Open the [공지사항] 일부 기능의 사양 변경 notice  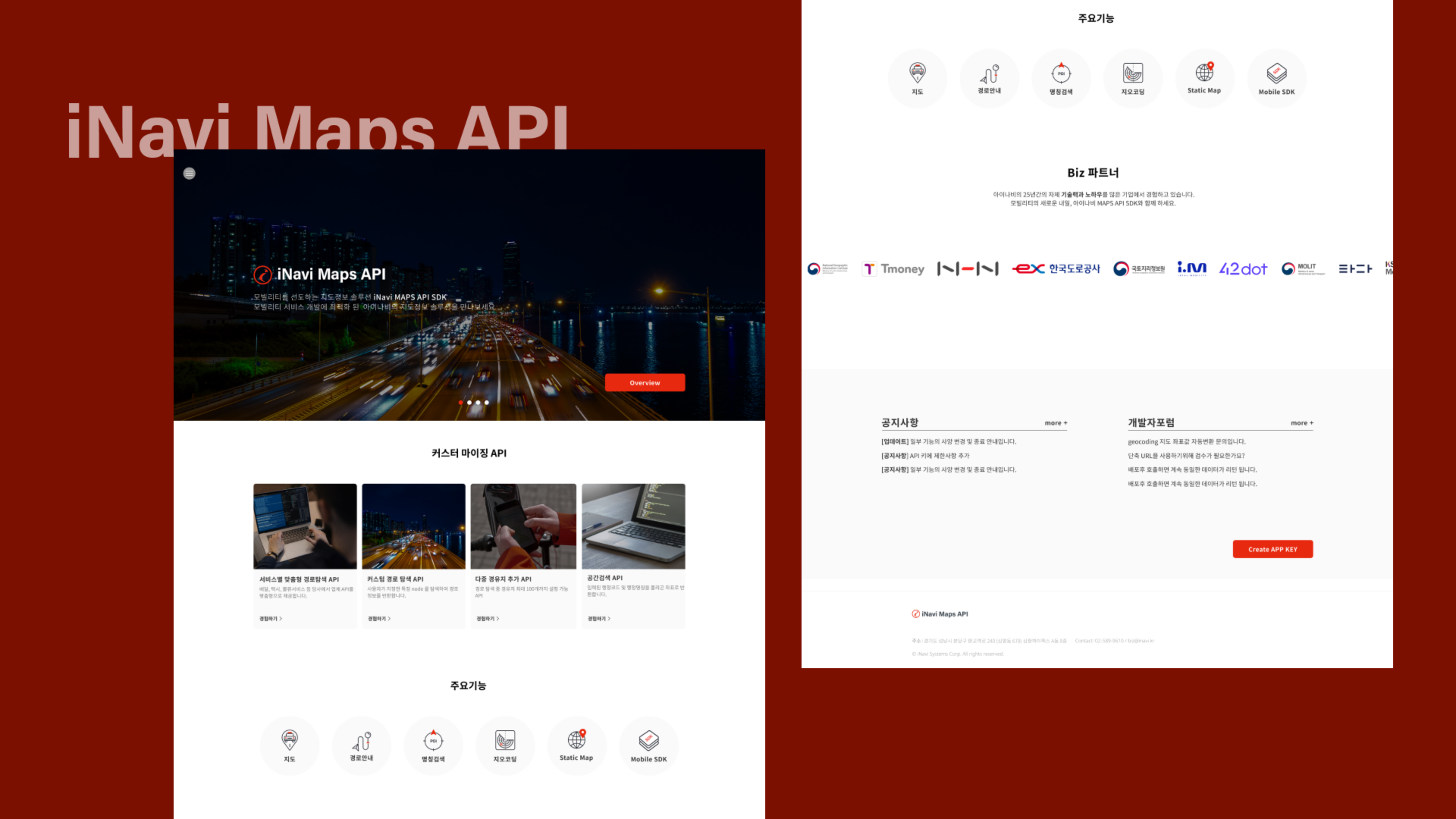948,470
